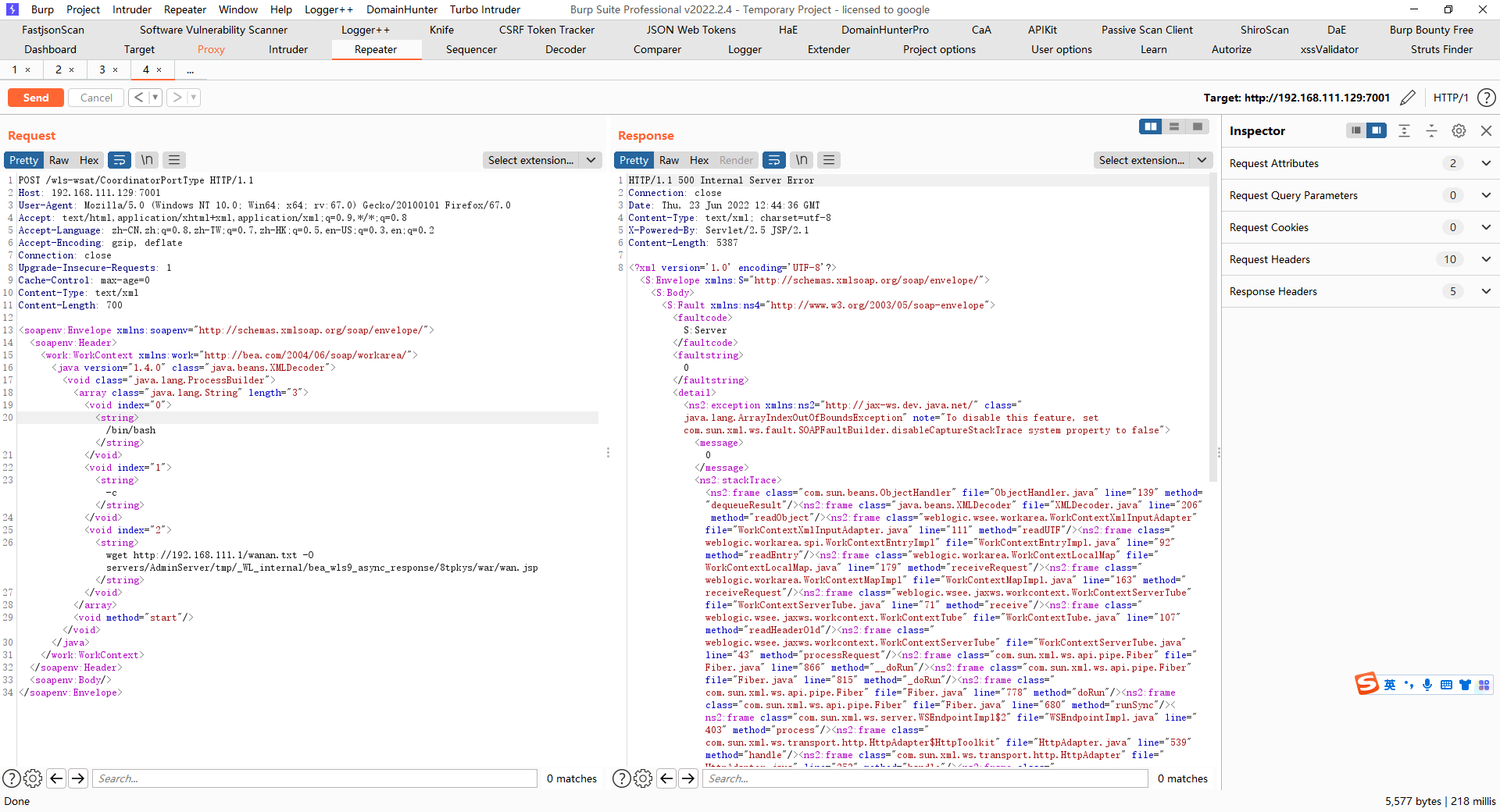Go to next match in Response search

click(688, 778)
